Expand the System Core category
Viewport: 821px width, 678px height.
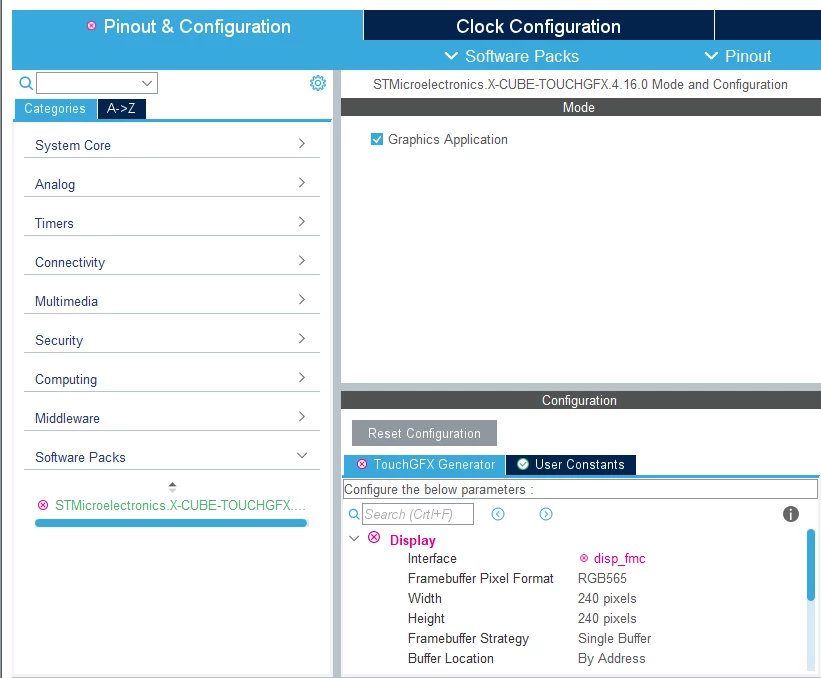pyautogui.click(x=172, y=144)
